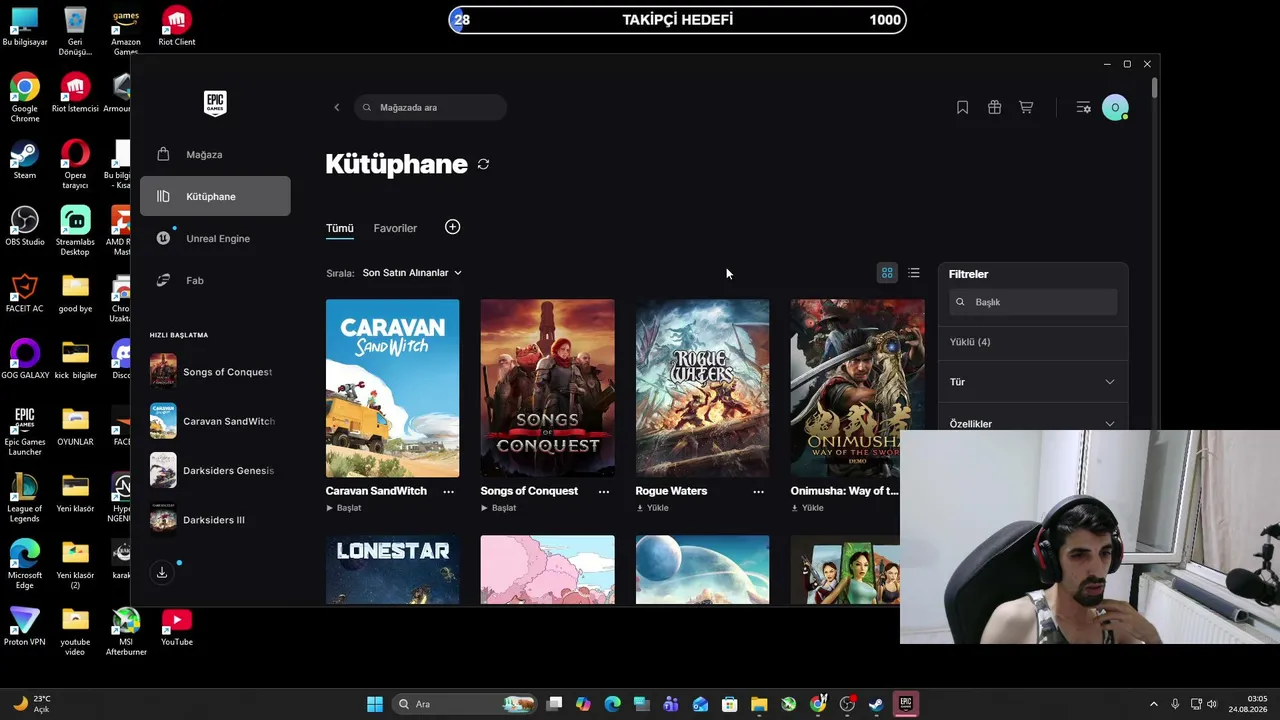Expand the Özellikler filter section
Image resolution: width=1280 pixels, height=720 pixels.
1032,424
